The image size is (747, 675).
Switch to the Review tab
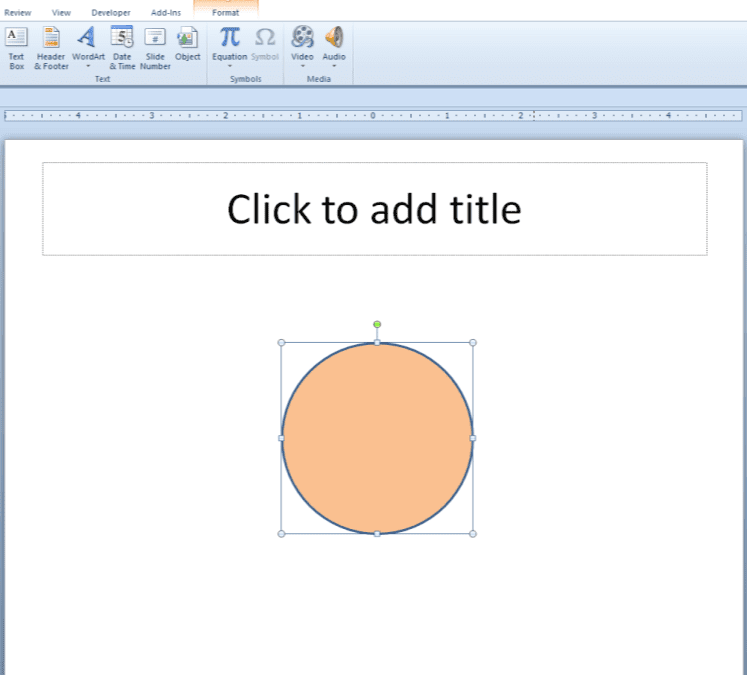tap(18, 12)
